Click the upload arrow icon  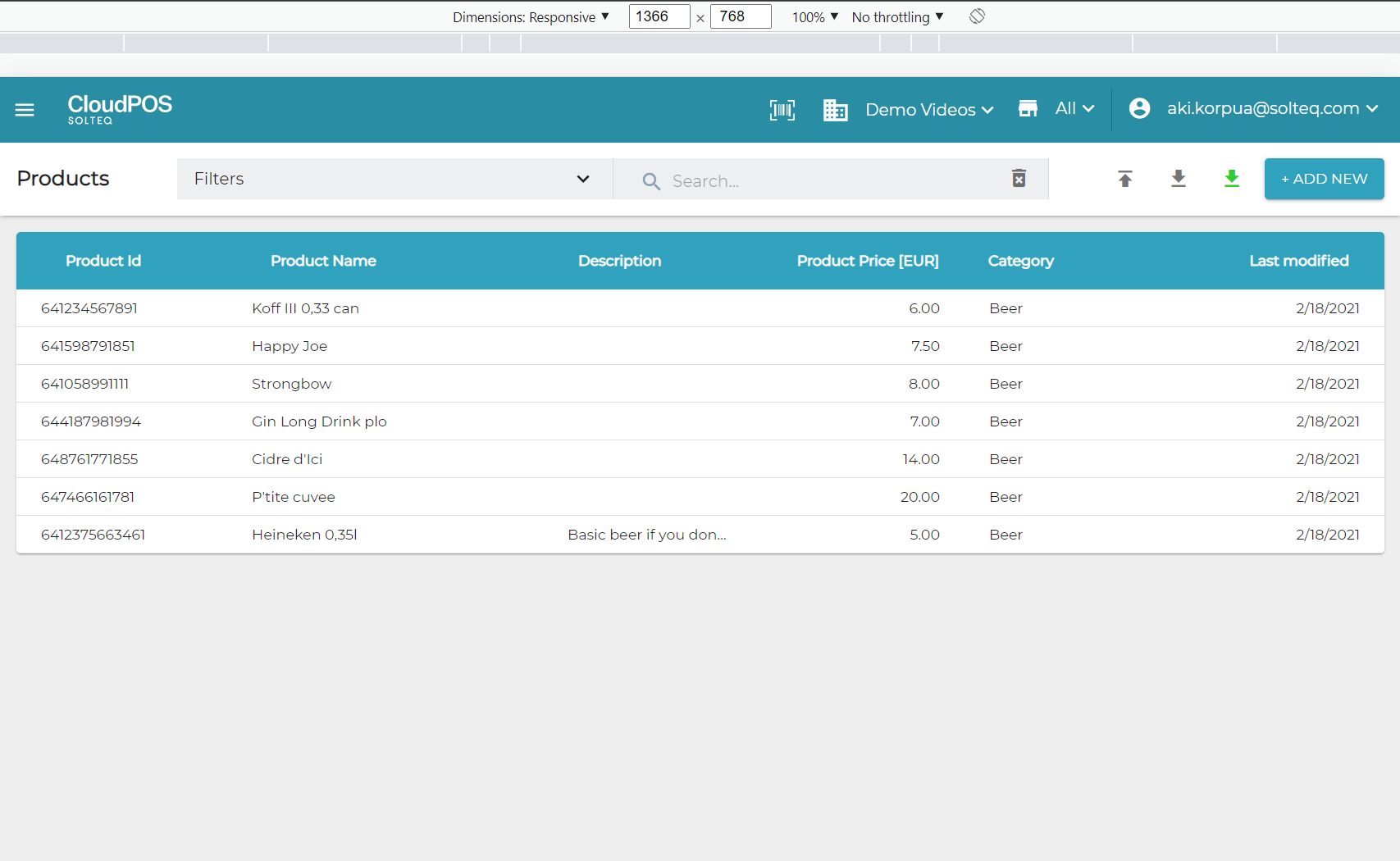click(x=1124, y=179)
